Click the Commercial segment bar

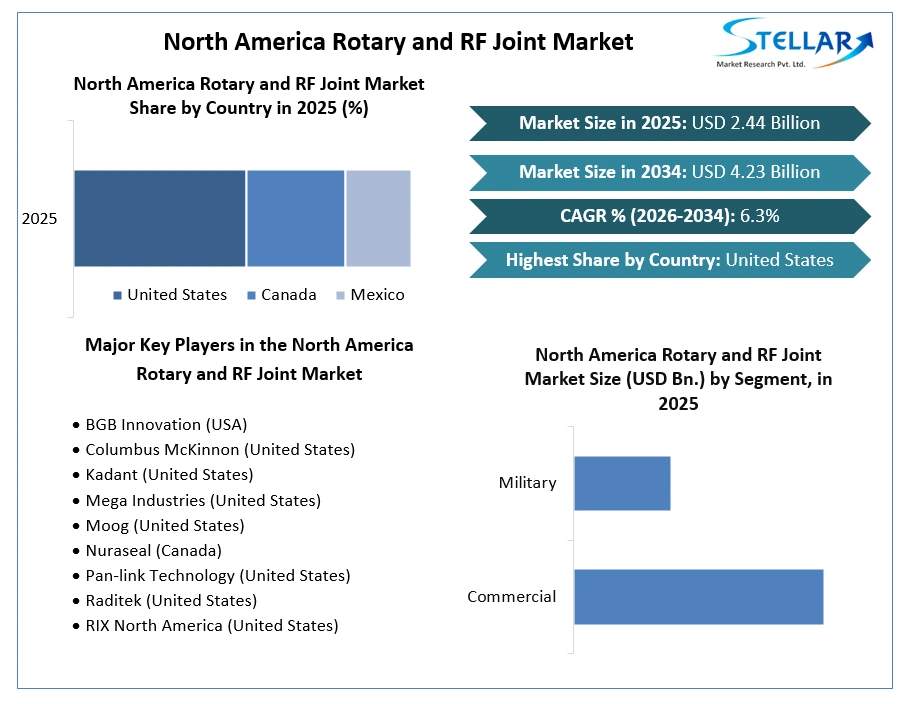point(699,597)
